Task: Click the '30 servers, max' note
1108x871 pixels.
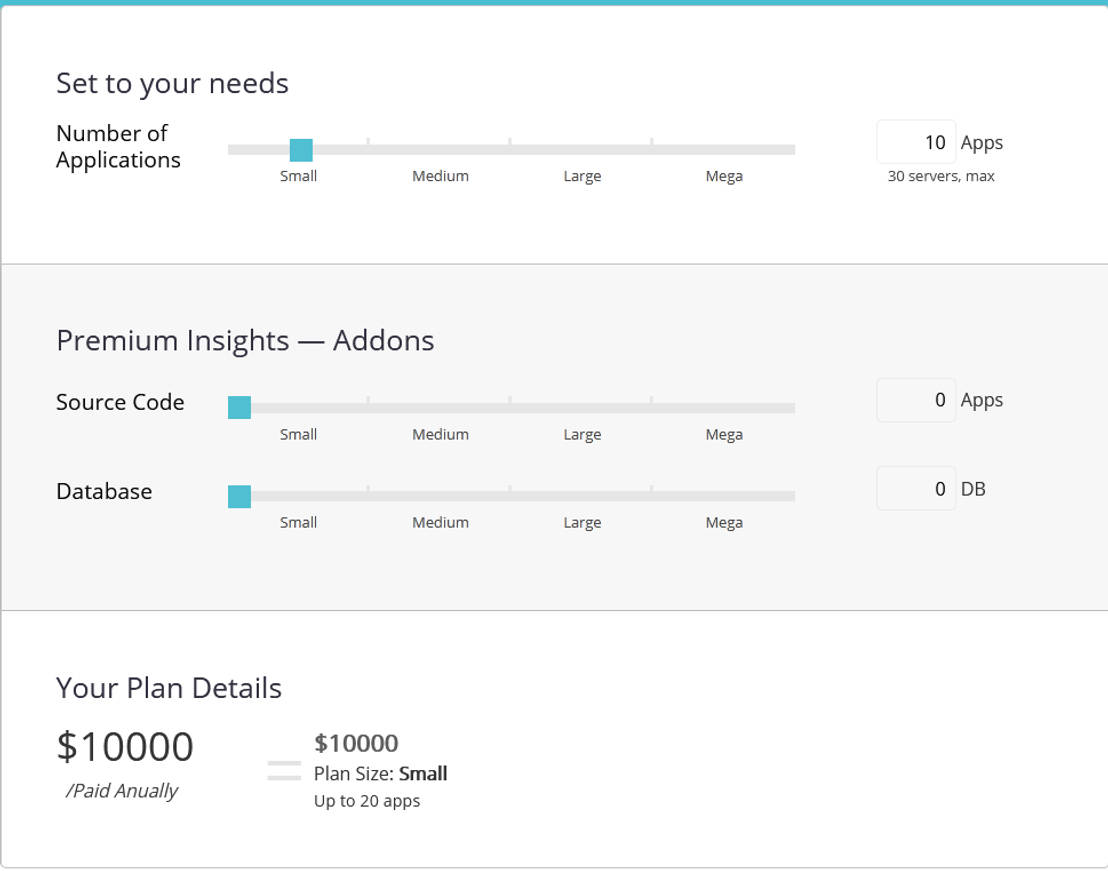Action: [x=941, y=176]
